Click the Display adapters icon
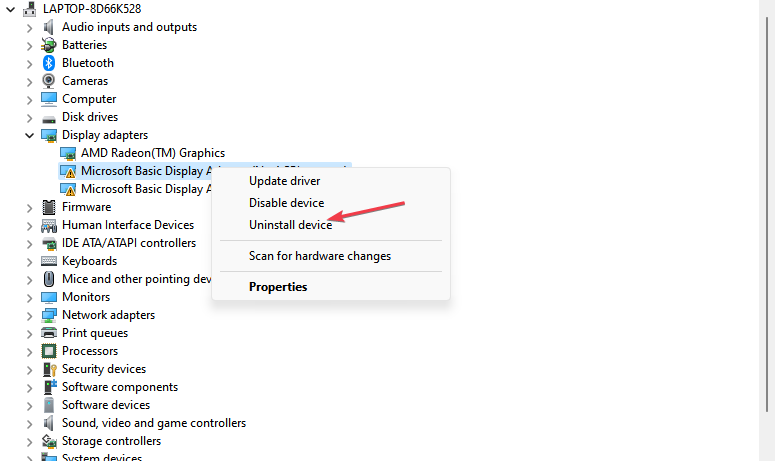Viewport: 775px width, 461px height. click(x=48, y=135)
